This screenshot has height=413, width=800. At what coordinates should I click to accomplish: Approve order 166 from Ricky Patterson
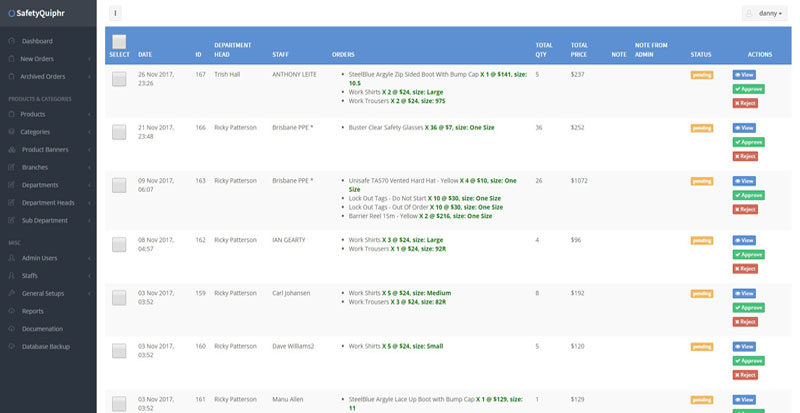pyautogui.click(x=747, y=142)
